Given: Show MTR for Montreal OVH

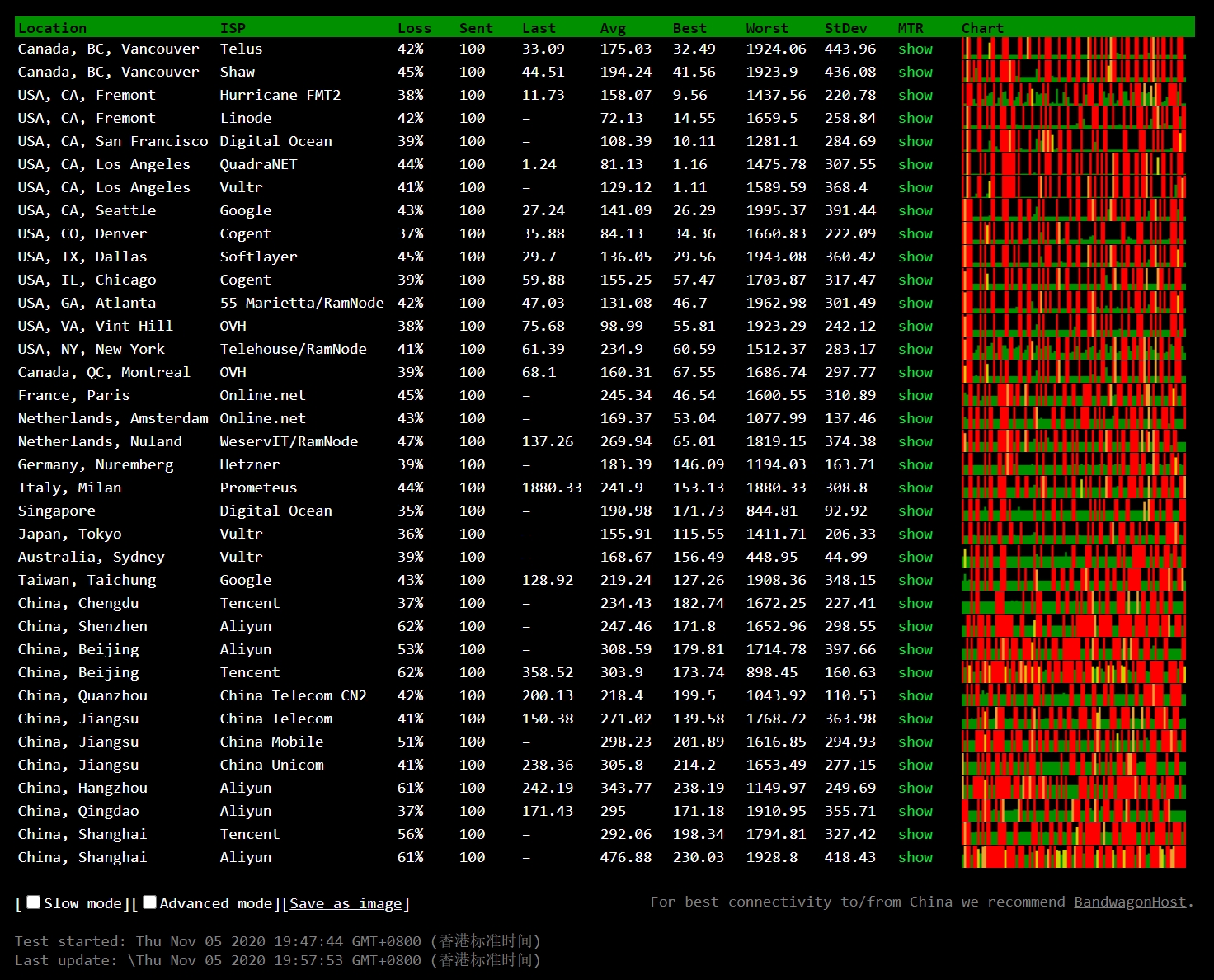Looking at the screenshot, I should [915, 372].
